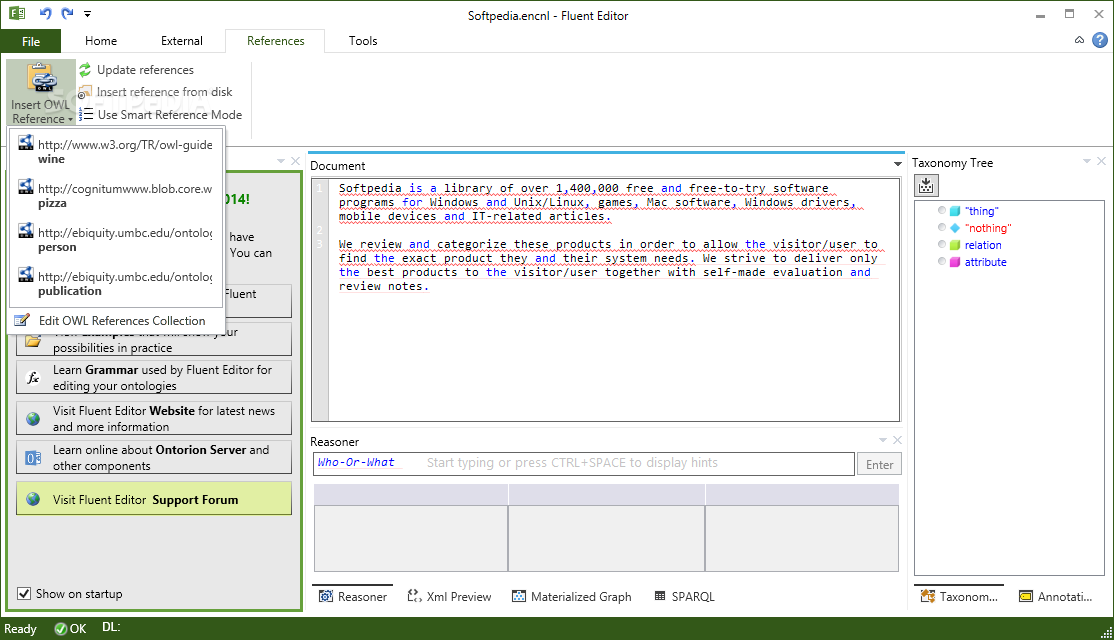Image resolution: width=1114 pixels, height=640 pixels.
Task: Choose the person OWL reference
Action: click(x=116, y=239)
